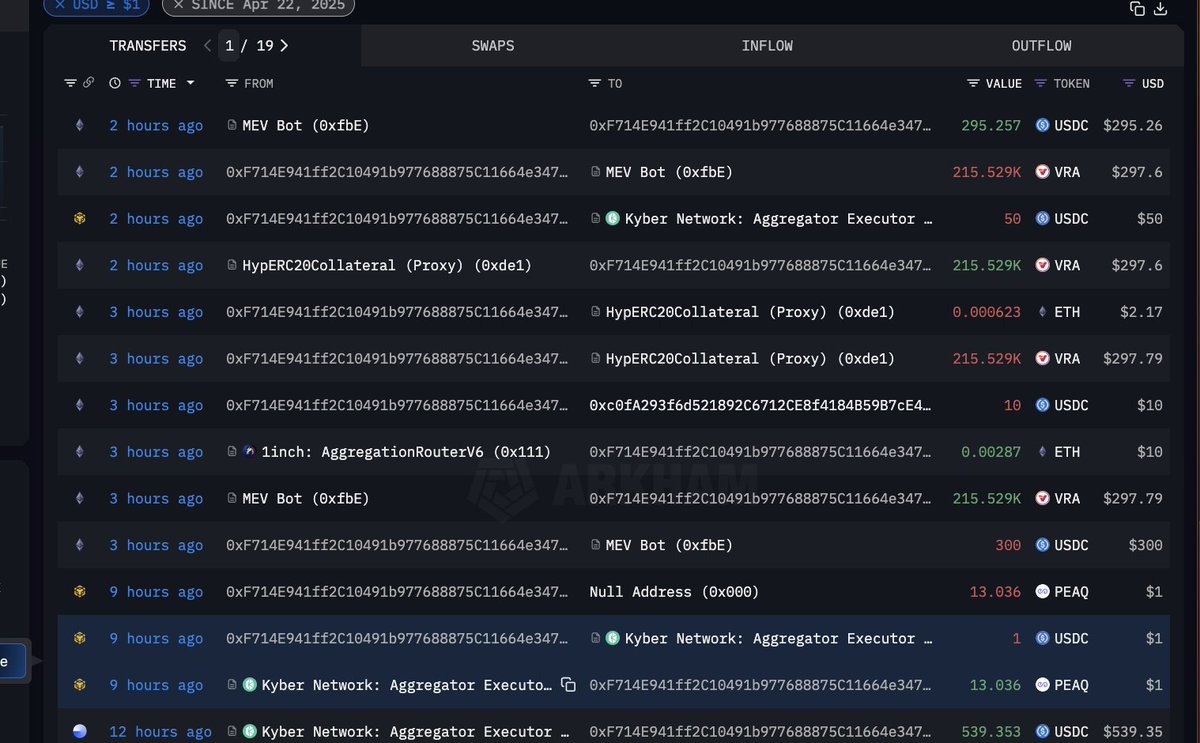Click the BNB chain icon in 50 USDC row
Screen dimensions: 1200x743
pos(79,219)
